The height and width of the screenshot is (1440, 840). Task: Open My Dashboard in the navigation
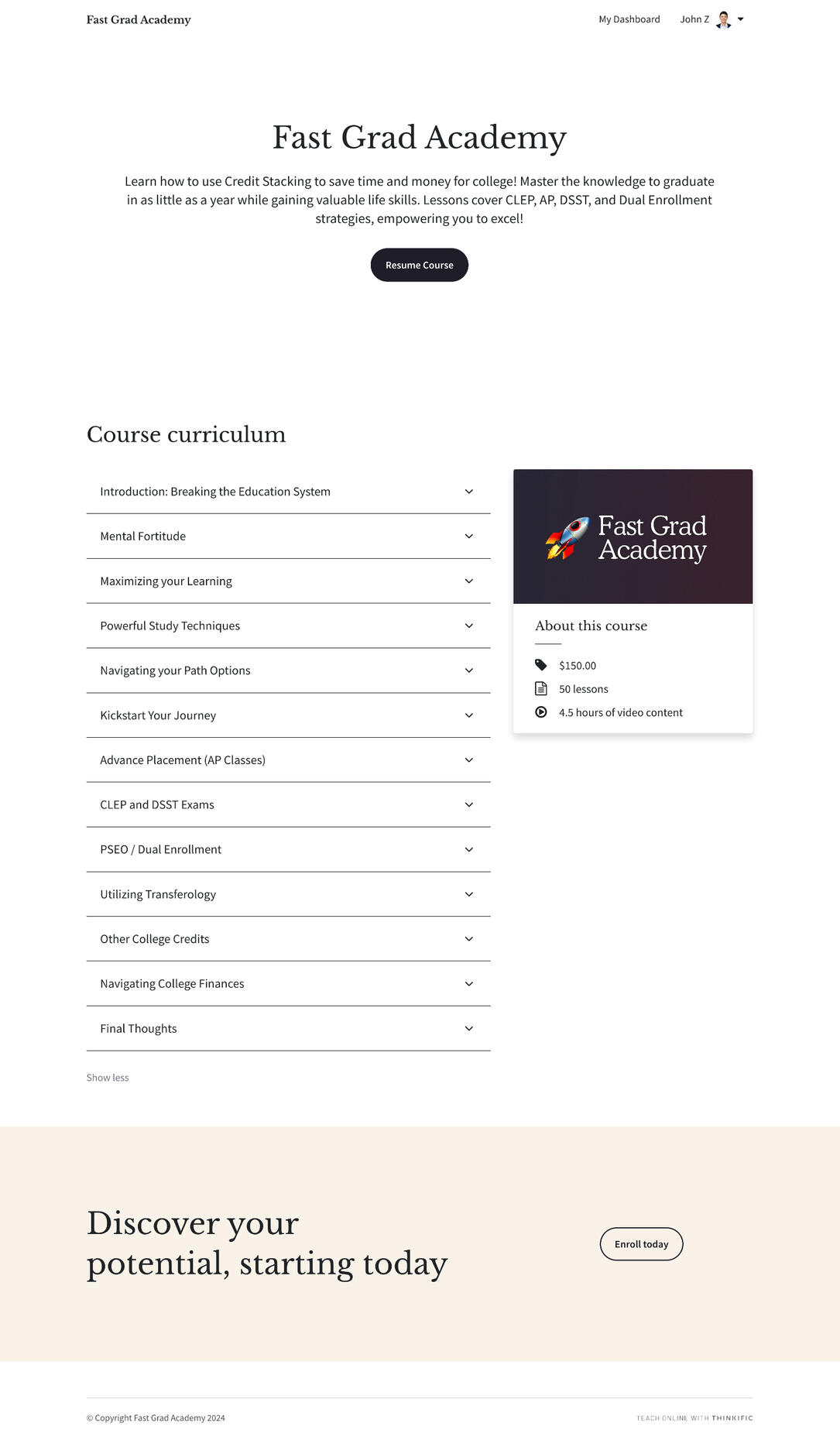(629, 19)
